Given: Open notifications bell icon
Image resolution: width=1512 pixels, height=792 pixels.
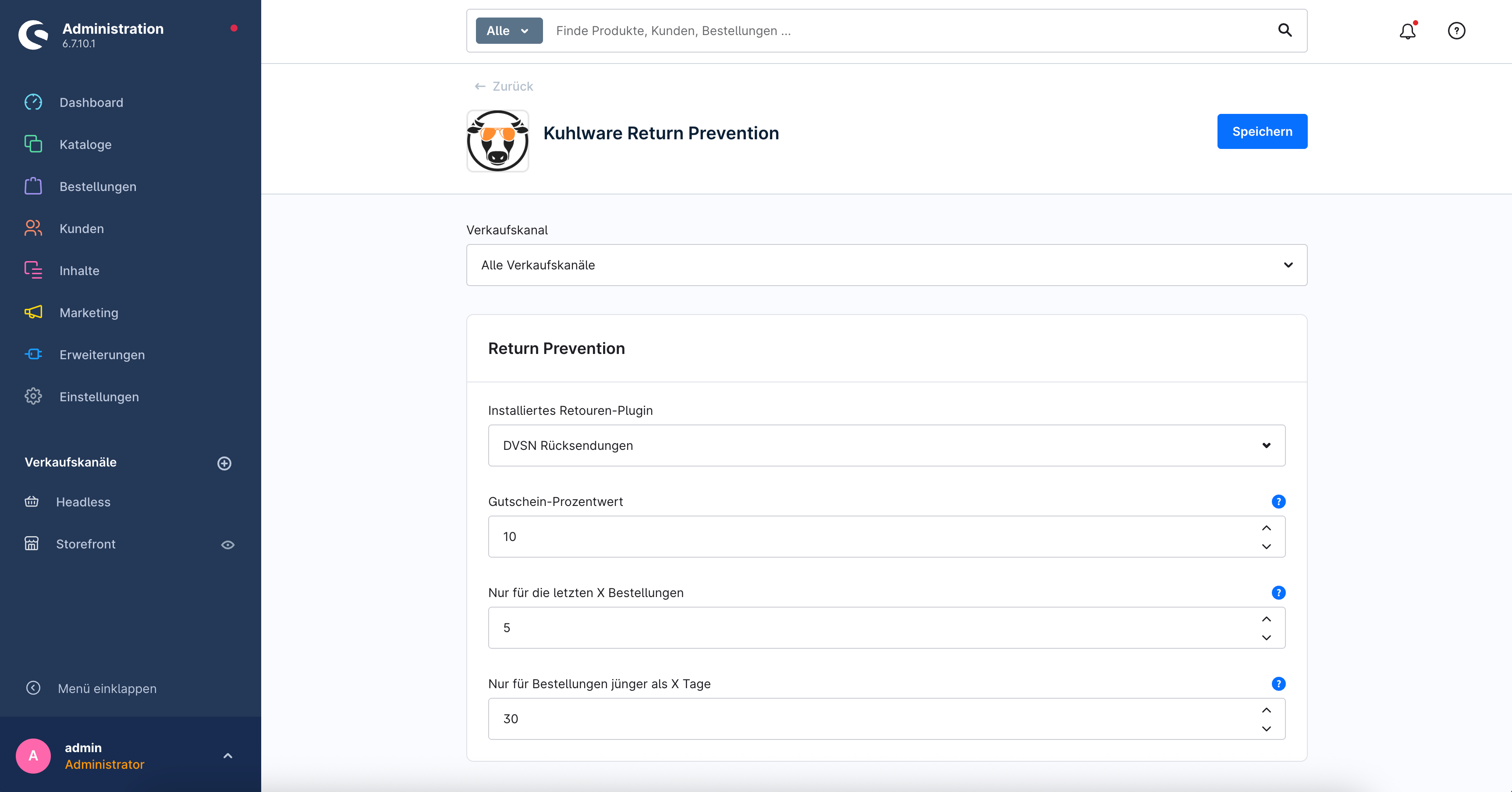Looking at the screenshot, I should [x=1408, y=31].
